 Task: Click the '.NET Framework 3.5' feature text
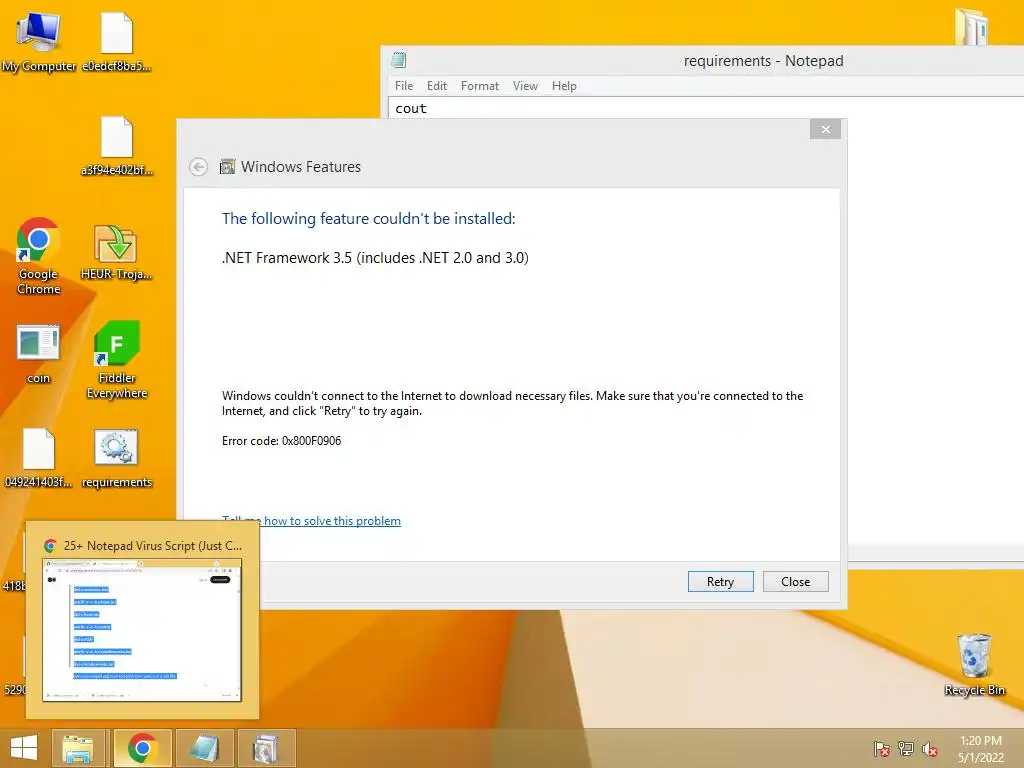click(x=375, y=258)
